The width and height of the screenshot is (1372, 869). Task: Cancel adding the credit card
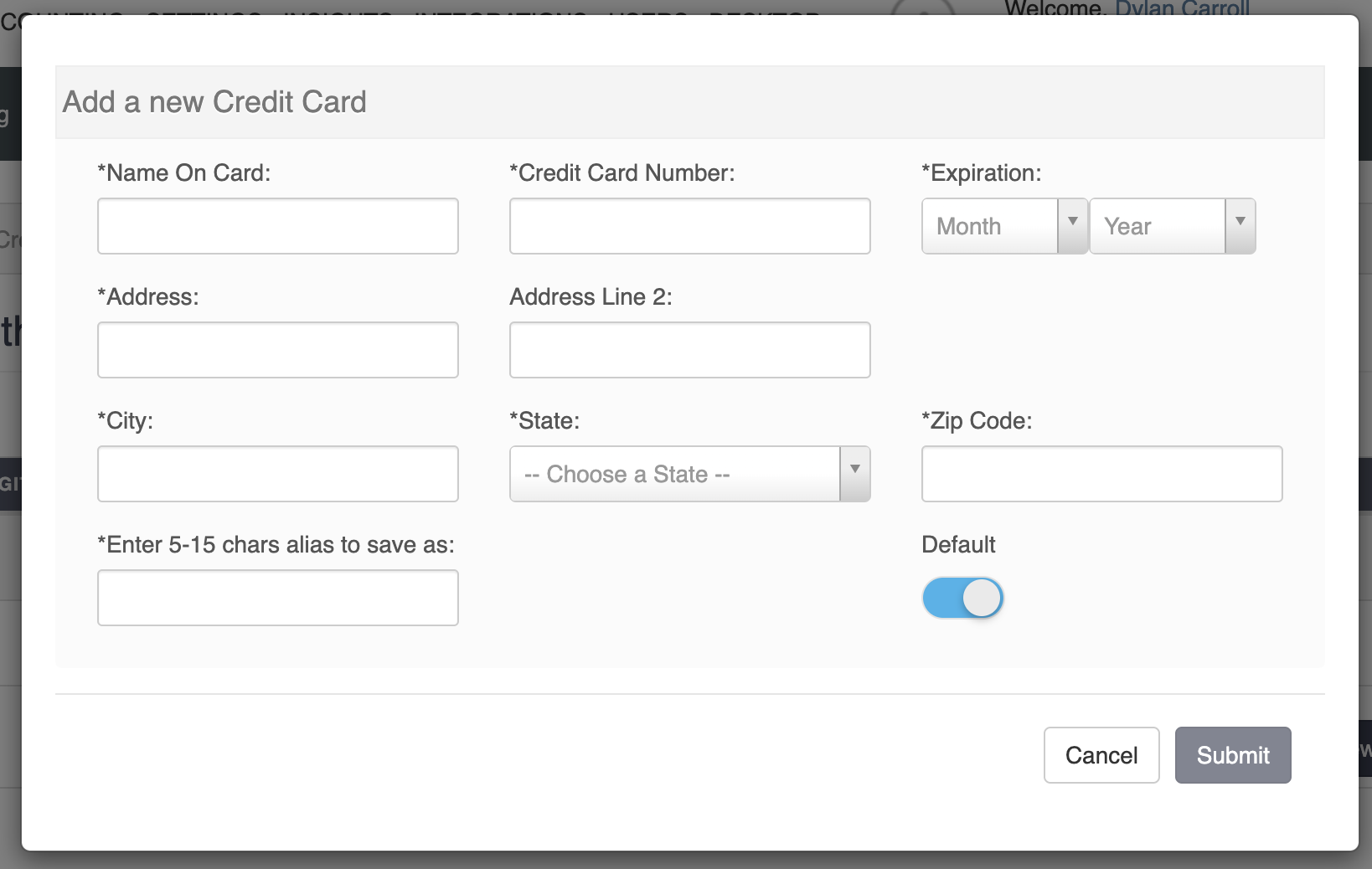coord(1101,755)
